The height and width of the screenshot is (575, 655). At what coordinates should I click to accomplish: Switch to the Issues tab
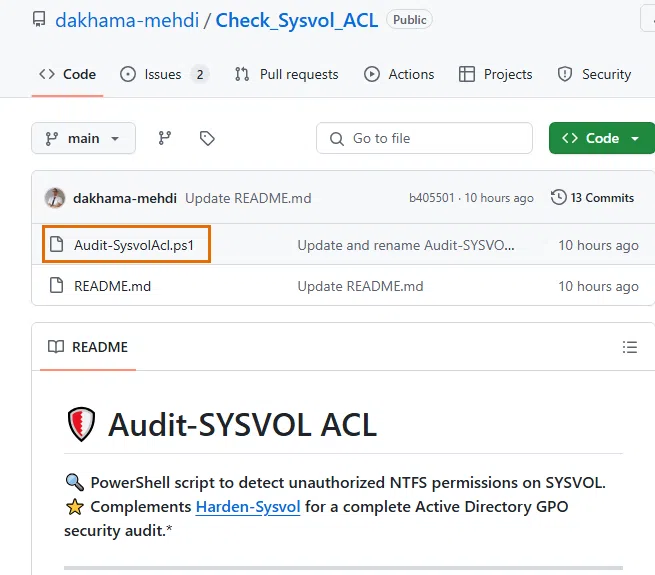[163, 74]
